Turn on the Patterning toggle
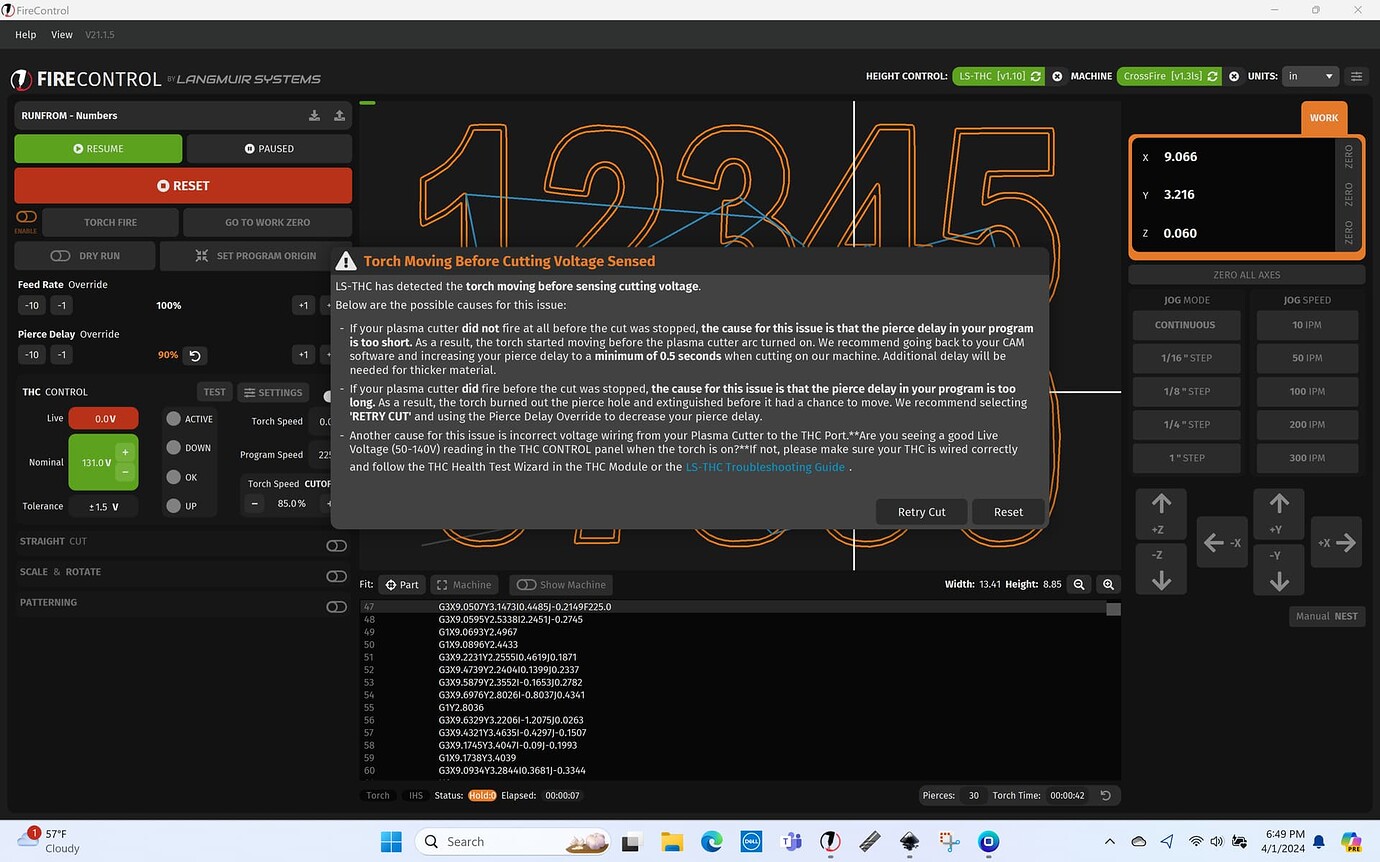Screen dimensions: 1380x862 (x=336, y=607)
